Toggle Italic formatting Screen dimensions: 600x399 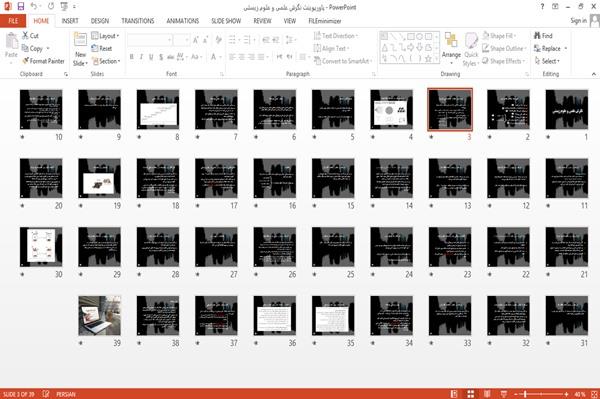[141, 57]
